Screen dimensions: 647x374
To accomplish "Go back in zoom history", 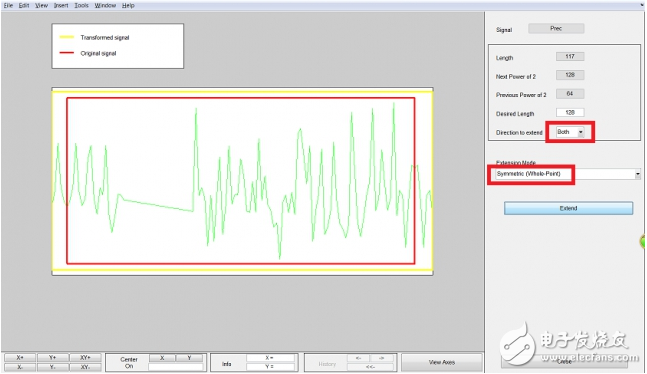I will (x=358, y=358).
